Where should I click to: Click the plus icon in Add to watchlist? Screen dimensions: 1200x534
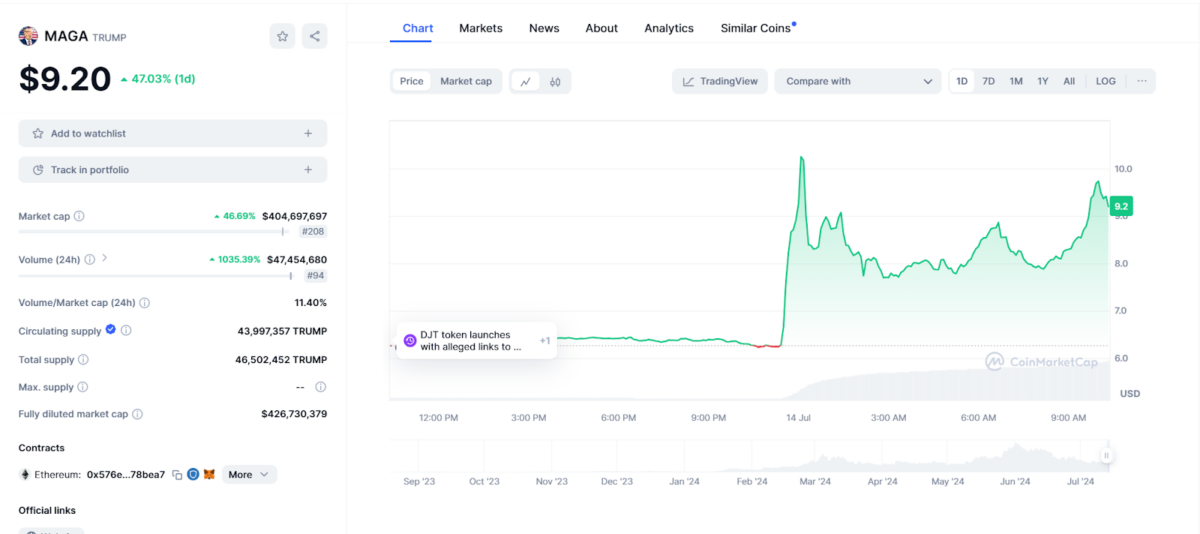(308, 133)
